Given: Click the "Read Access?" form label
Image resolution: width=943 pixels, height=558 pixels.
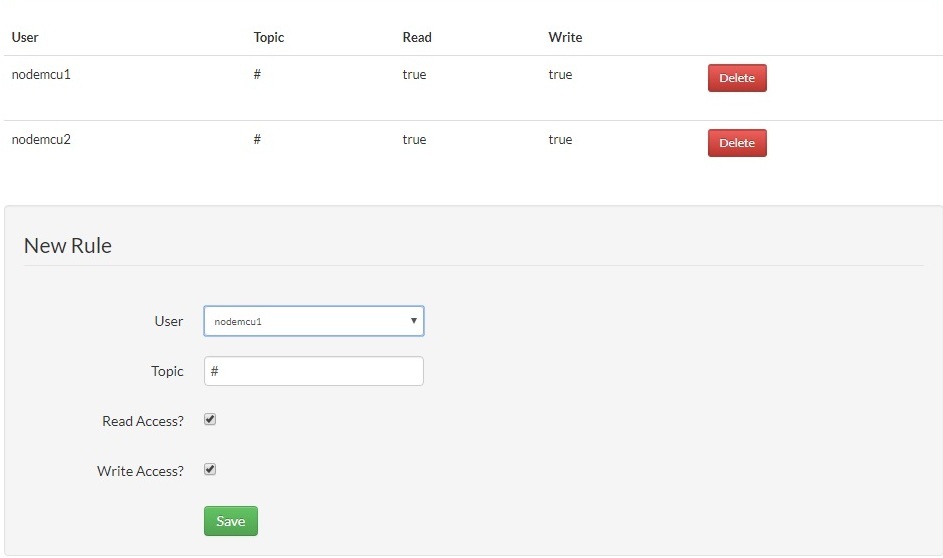Looking at the screenshot, I should click(x=143, y=421).
